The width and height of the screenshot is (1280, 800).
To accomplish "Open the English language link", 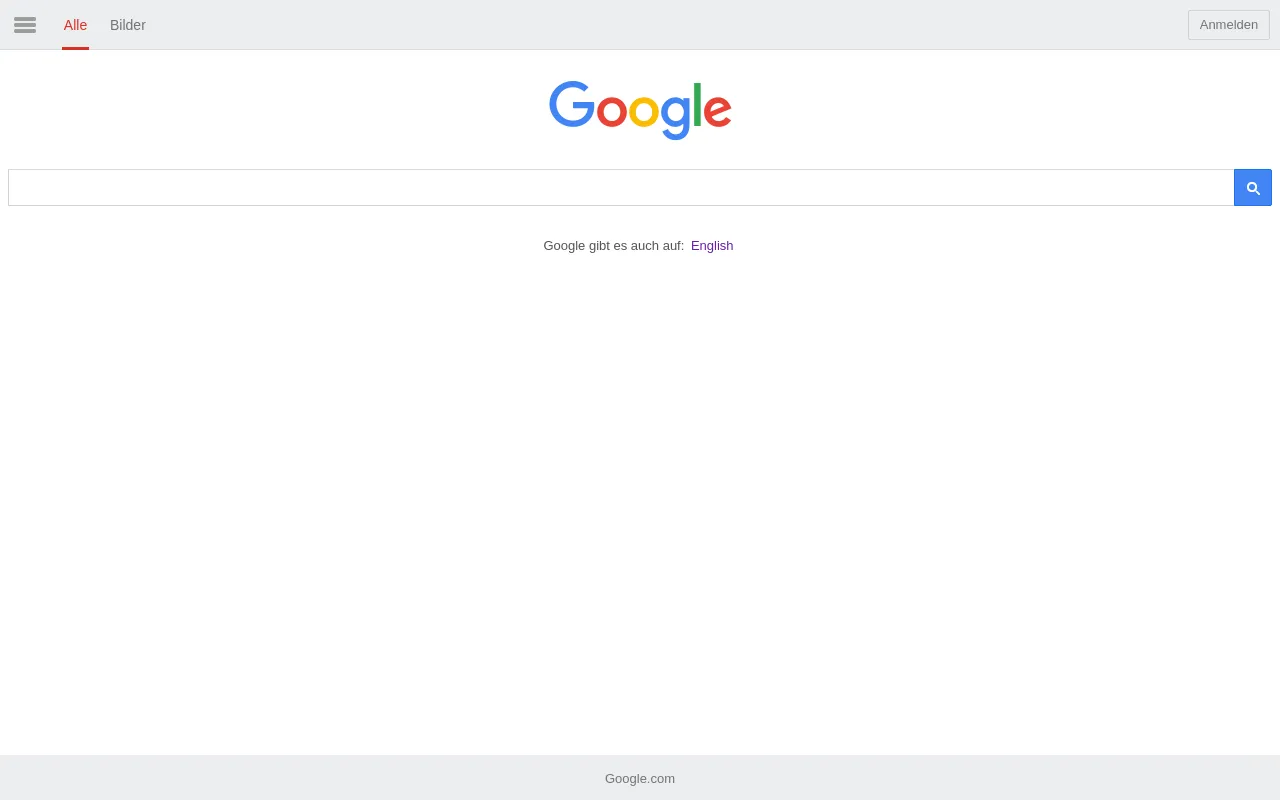I will click(x=711, y=245).
